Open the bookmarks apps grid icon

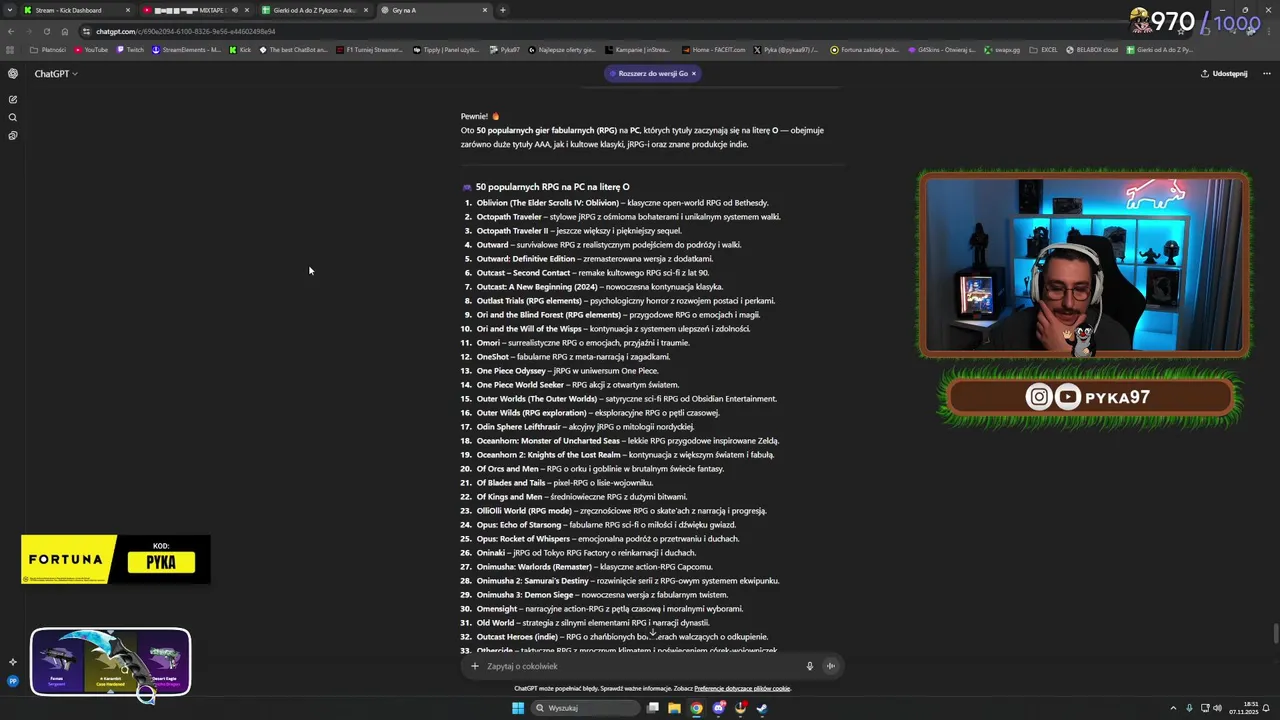(11, 49)
